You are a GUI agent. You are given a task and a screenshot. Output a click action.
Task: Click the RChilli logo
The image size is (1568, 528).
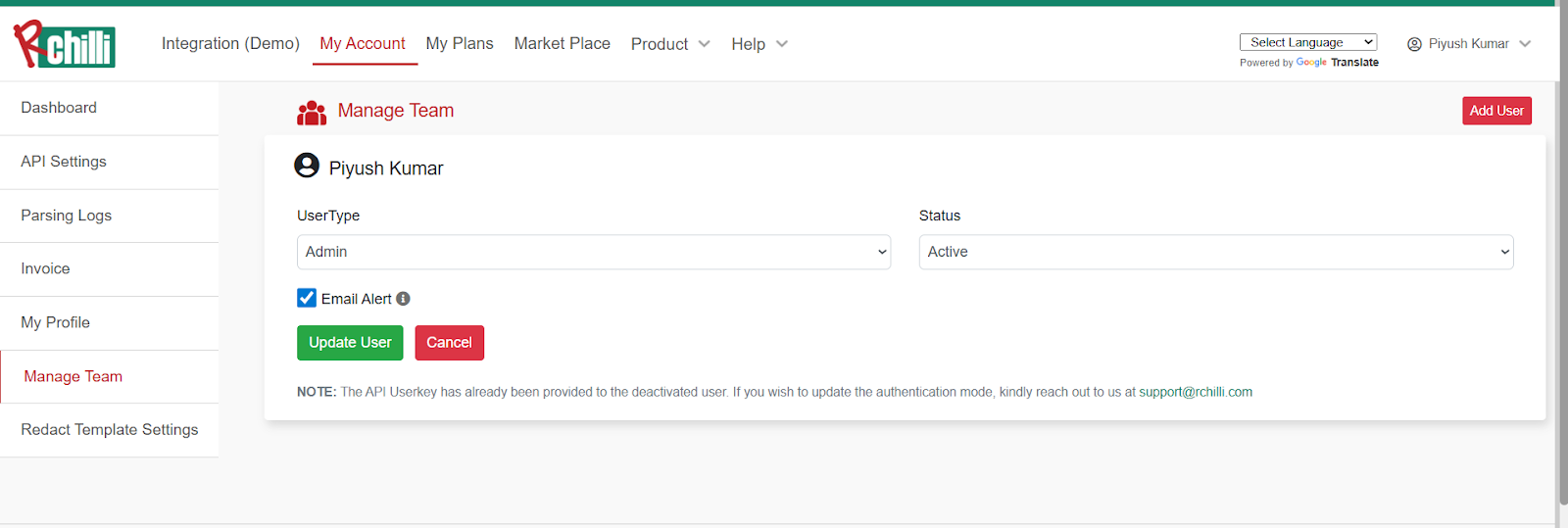[x=65, y=45]
